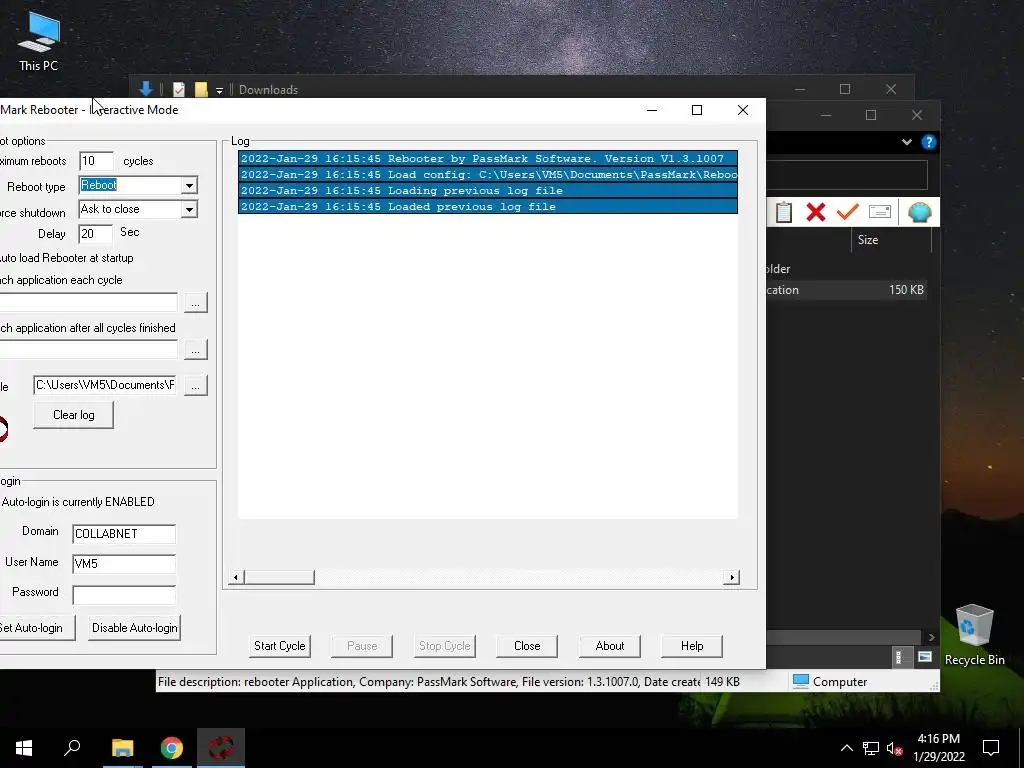
Task: Click the Domain field containing COLLABNET
Action: coord(124,534)
